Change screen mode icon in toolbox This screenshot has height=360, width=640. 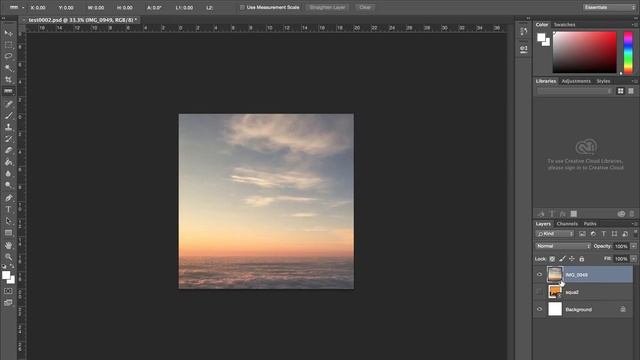click(8, 302)
